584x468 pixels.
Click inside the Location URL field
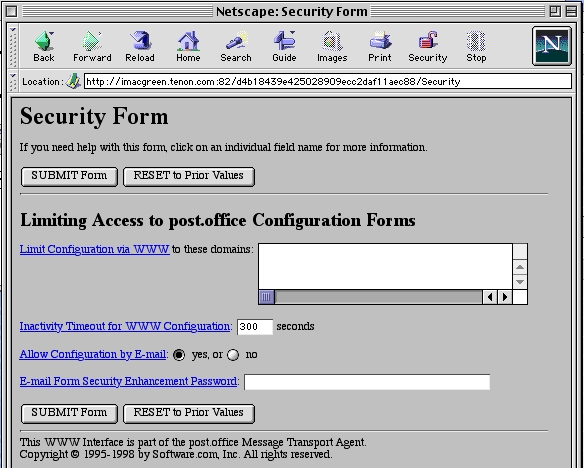[328, 81]
